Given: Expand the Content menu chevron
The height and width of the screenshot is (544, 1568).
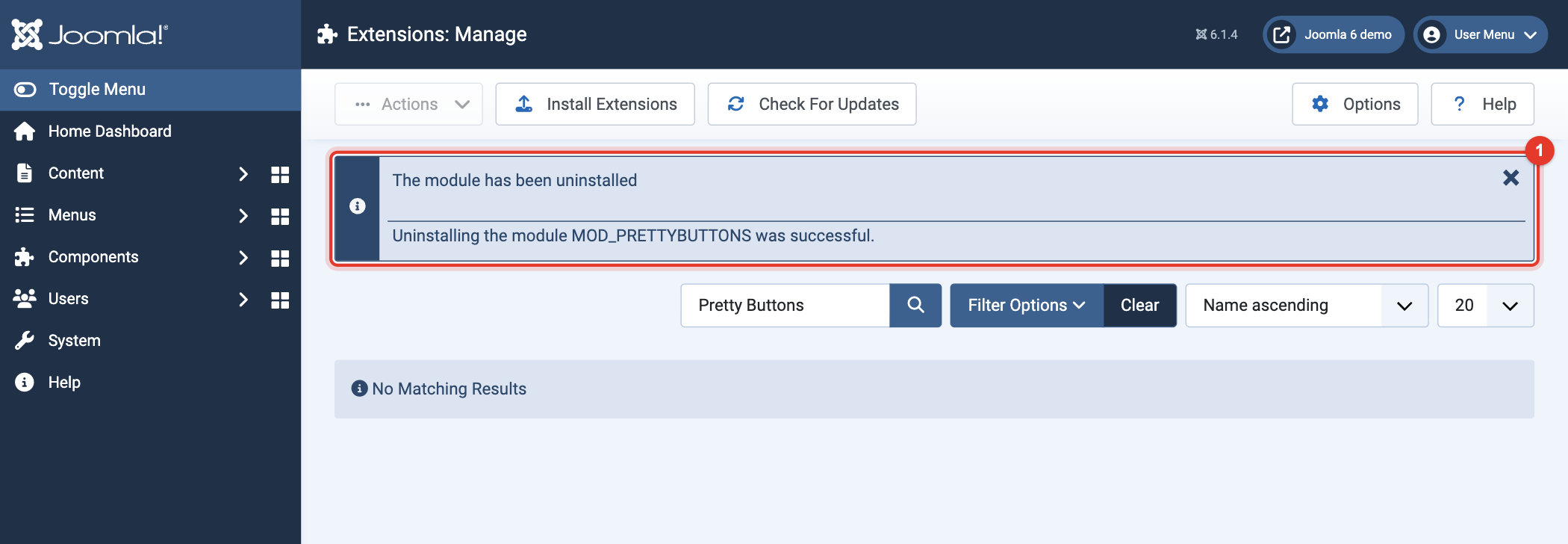Looking at the screenshot, I should pos(243,174).
